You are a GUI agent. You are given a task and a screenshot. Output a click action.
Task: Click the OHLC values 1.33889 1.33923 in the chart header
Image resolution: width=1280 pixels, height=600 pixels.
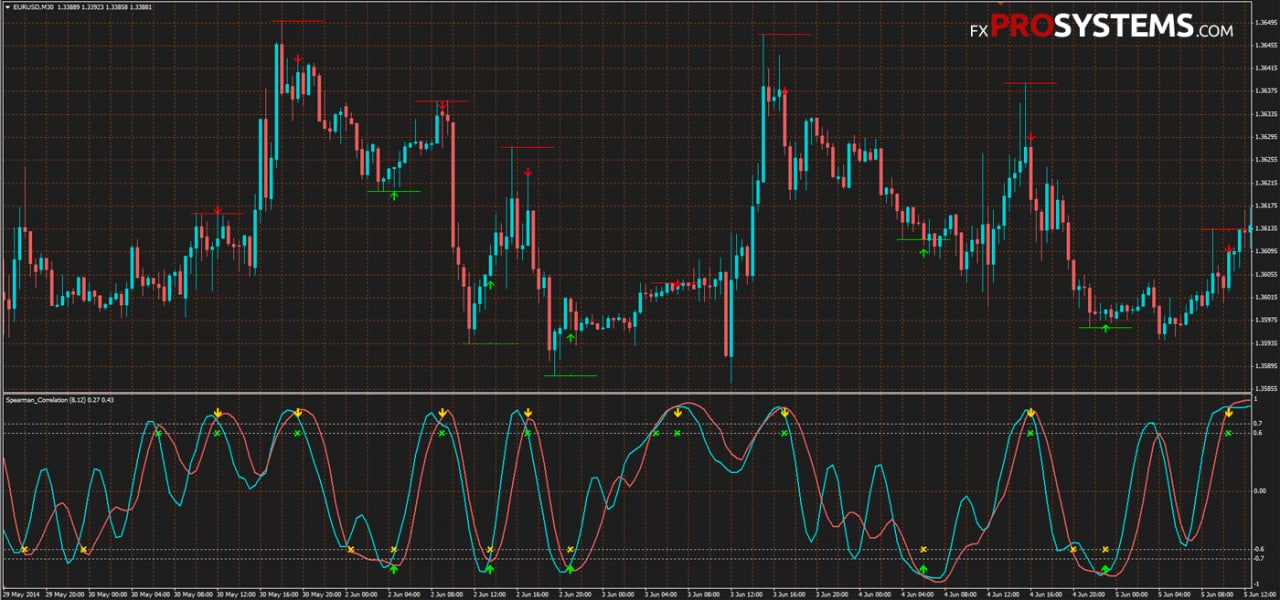(x=80, y=7)
